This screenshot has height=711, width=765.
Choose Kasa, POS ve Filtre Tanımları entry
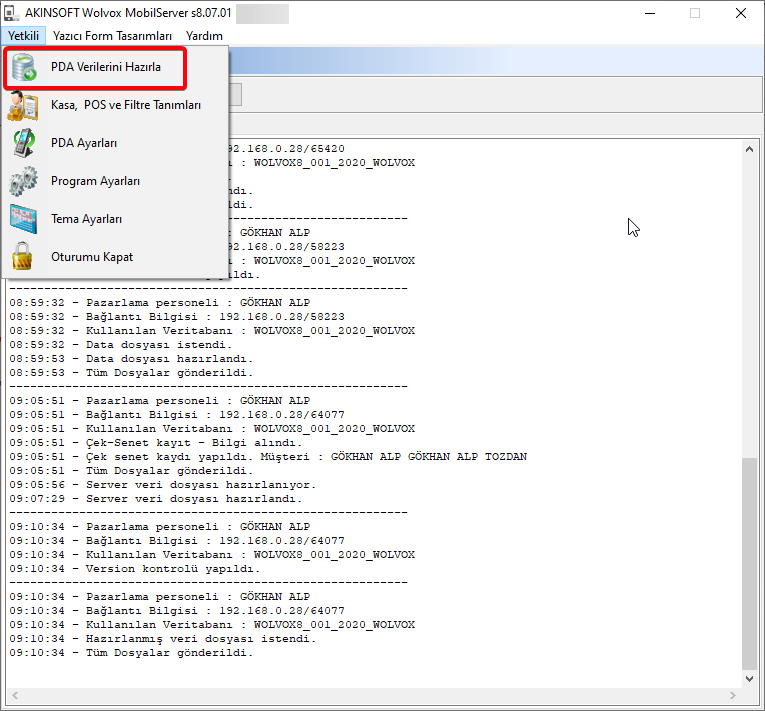click(x=115, y=105)
